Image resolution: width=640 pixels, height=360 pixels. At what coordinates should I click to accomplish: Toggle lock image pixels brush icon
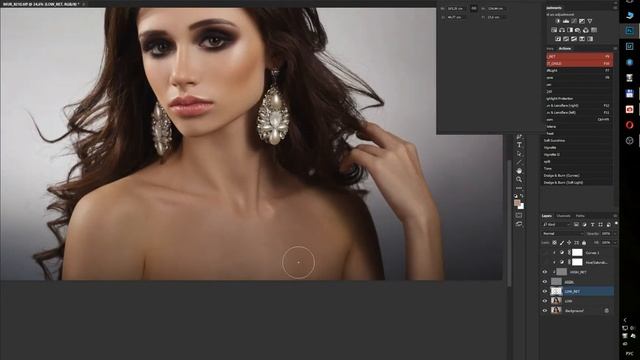[x=562, y=242]
